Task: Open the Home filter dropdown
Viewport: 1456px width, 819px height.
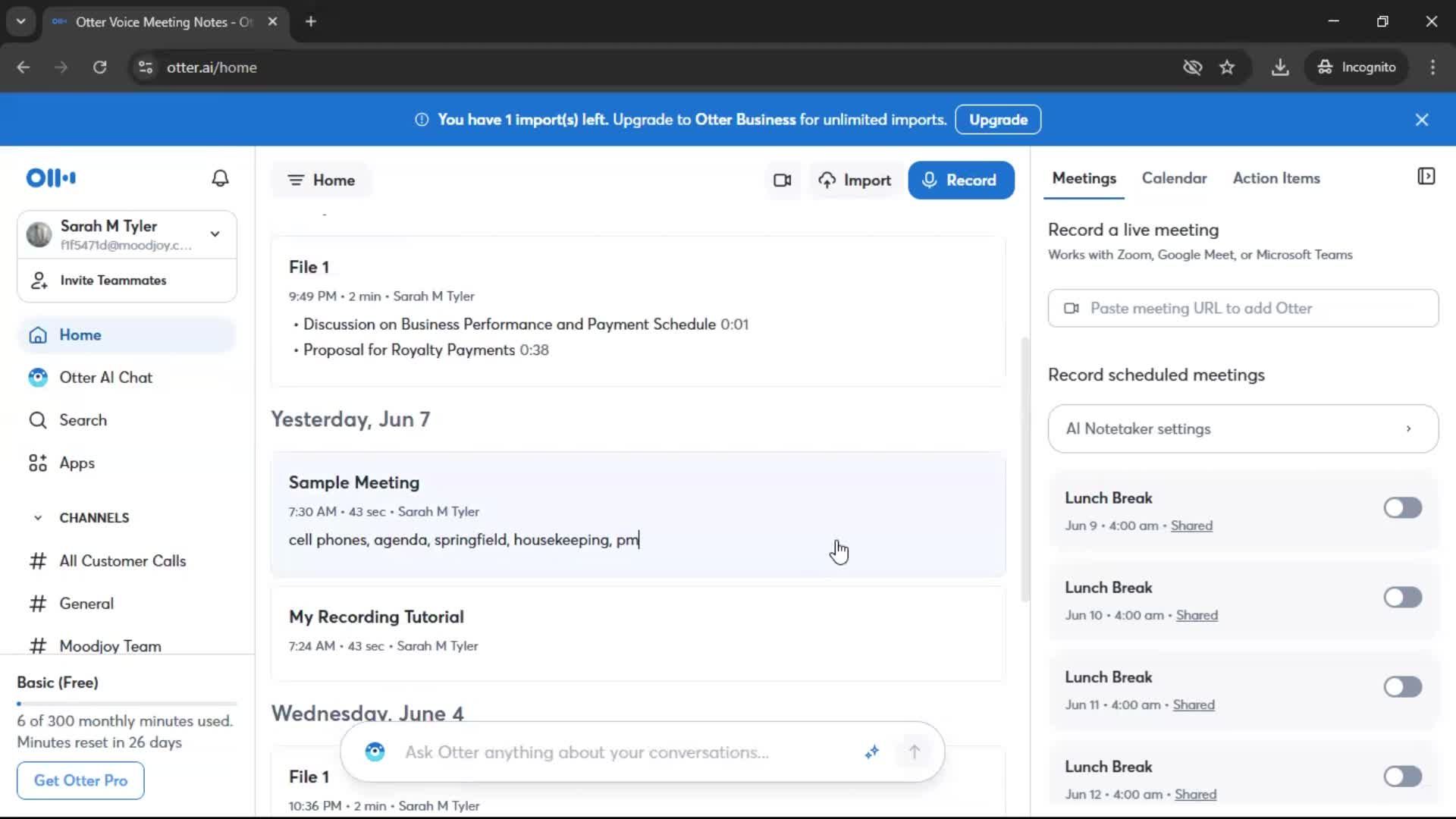Action: point(322,180)
